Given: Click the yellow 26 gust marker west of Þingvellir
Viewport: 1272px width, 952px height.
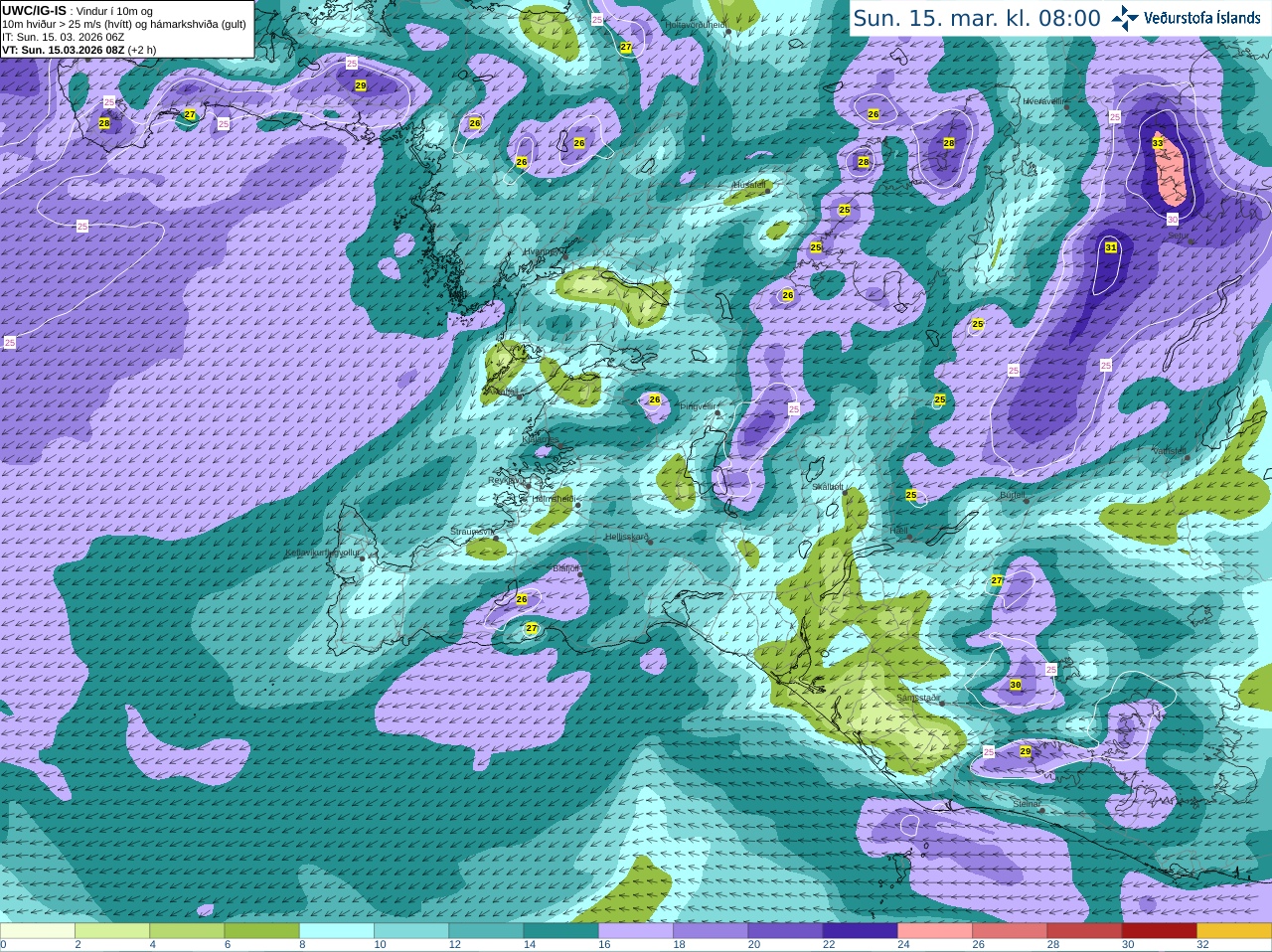Looking at the screenshot, I should (x=654, y=399).
